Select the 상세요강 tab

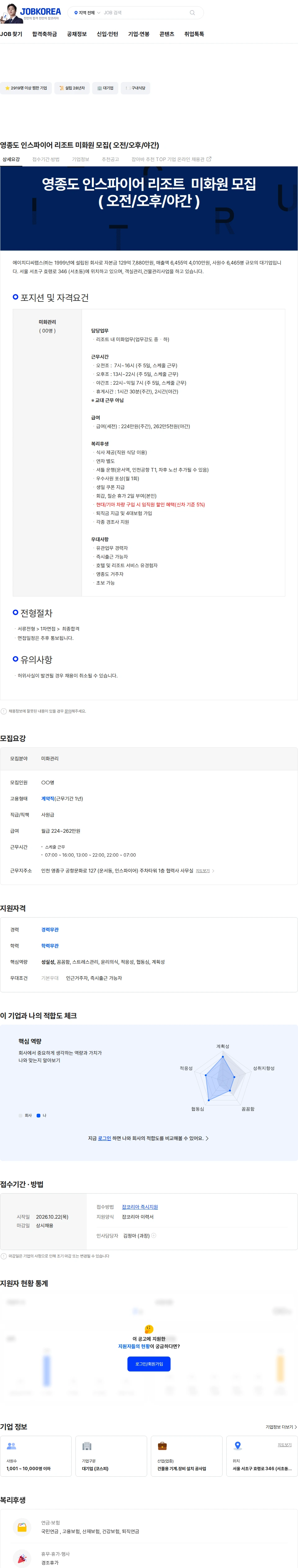point(11,160)
